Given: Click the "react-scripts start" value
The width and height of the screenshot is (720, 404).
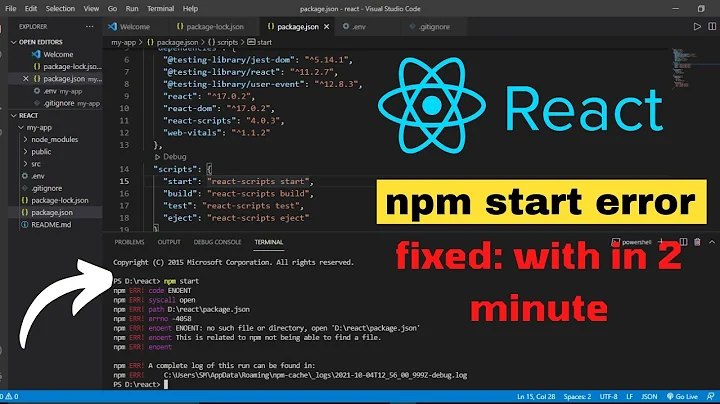Looking at the screenshot, I should (258, 181).
